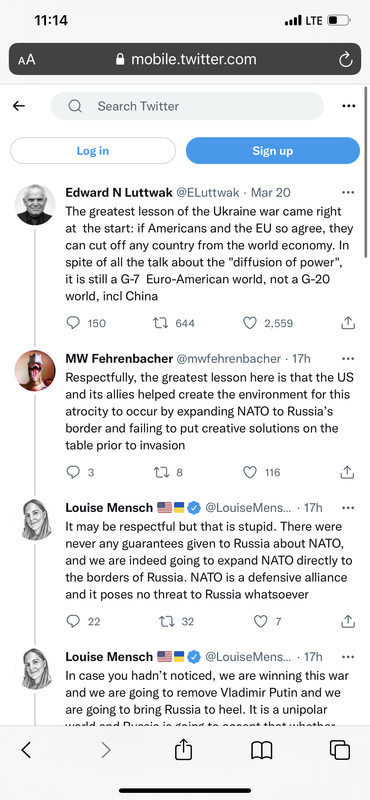Open Safari tabs overview icon
The image size is (370, 800).
click(x=340, y=750)
